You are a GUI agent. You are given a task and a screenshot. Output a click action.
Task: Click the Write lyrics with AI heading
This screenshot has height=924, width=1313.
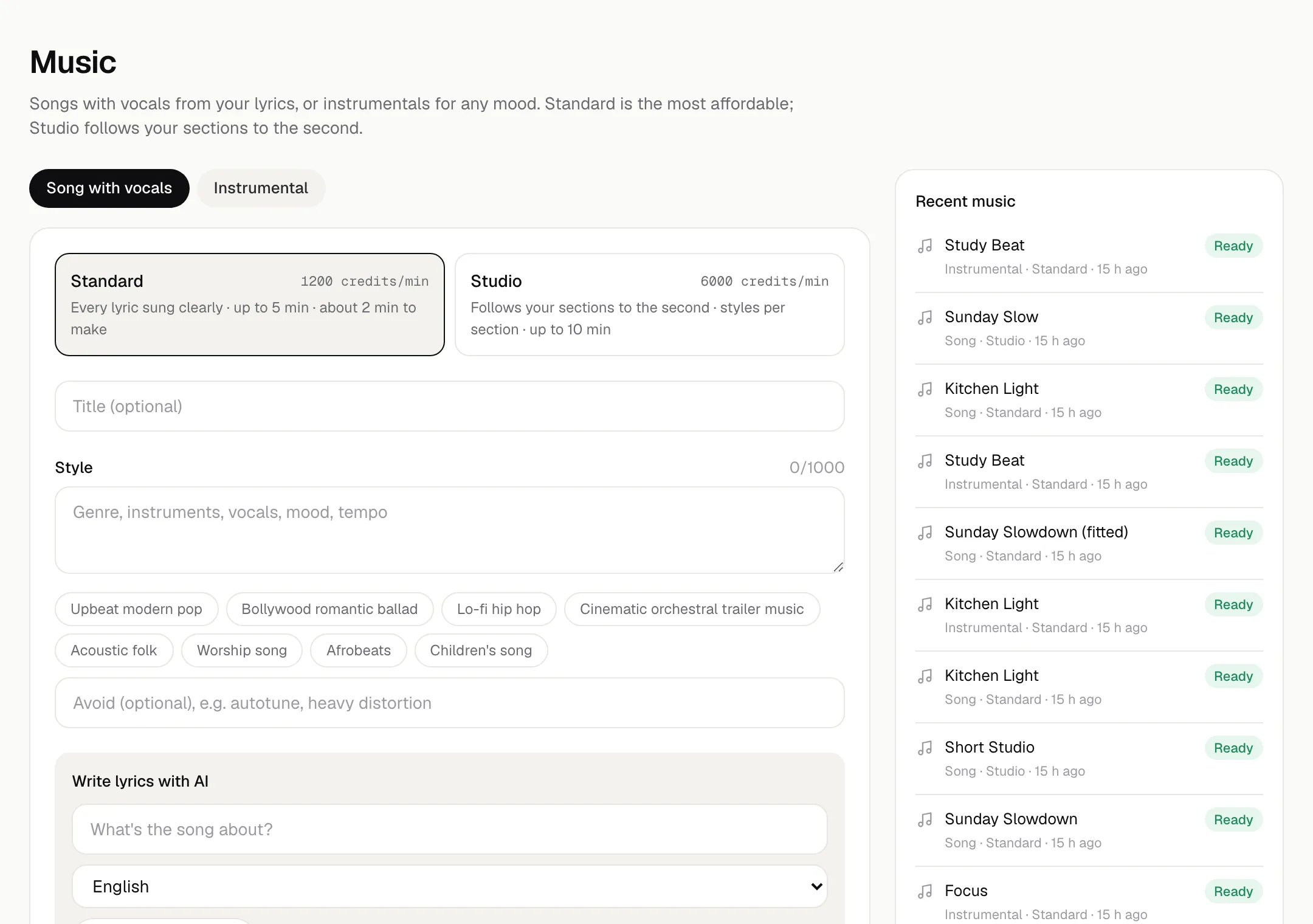point(140,781)
